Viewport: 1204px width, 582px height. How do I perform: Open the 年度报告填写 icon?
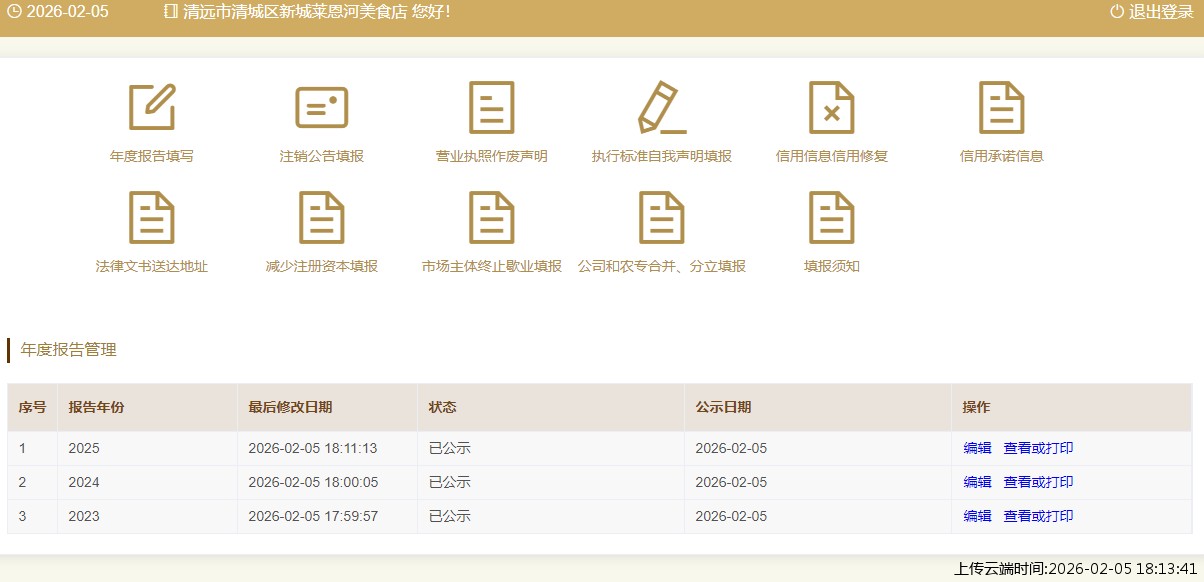coord(152,108)
